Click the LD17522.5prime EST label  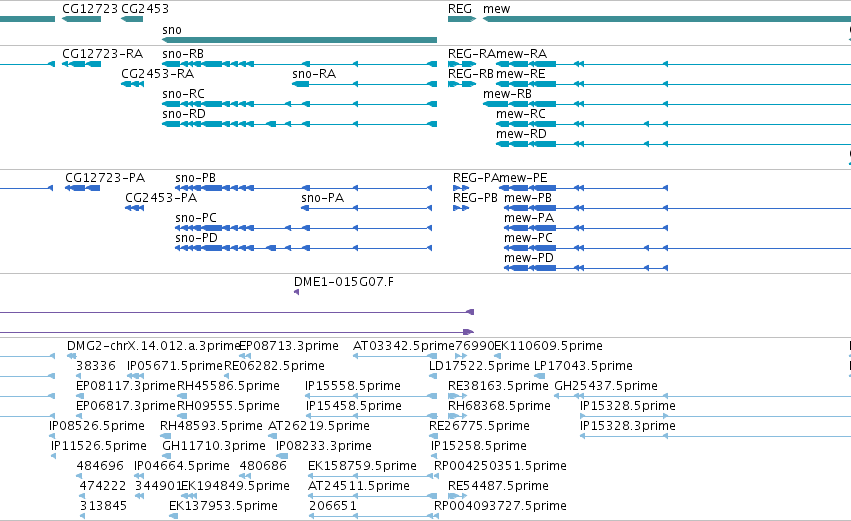(x=479, y=366)
